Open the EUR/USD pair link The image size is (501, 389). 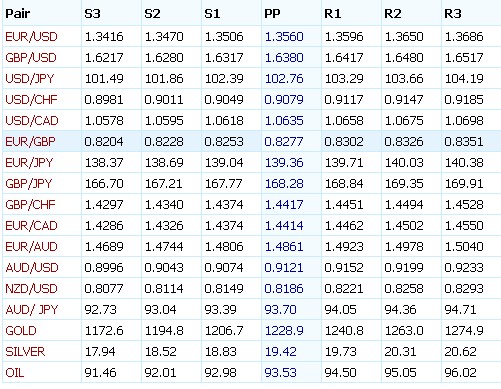coord(31,37)
